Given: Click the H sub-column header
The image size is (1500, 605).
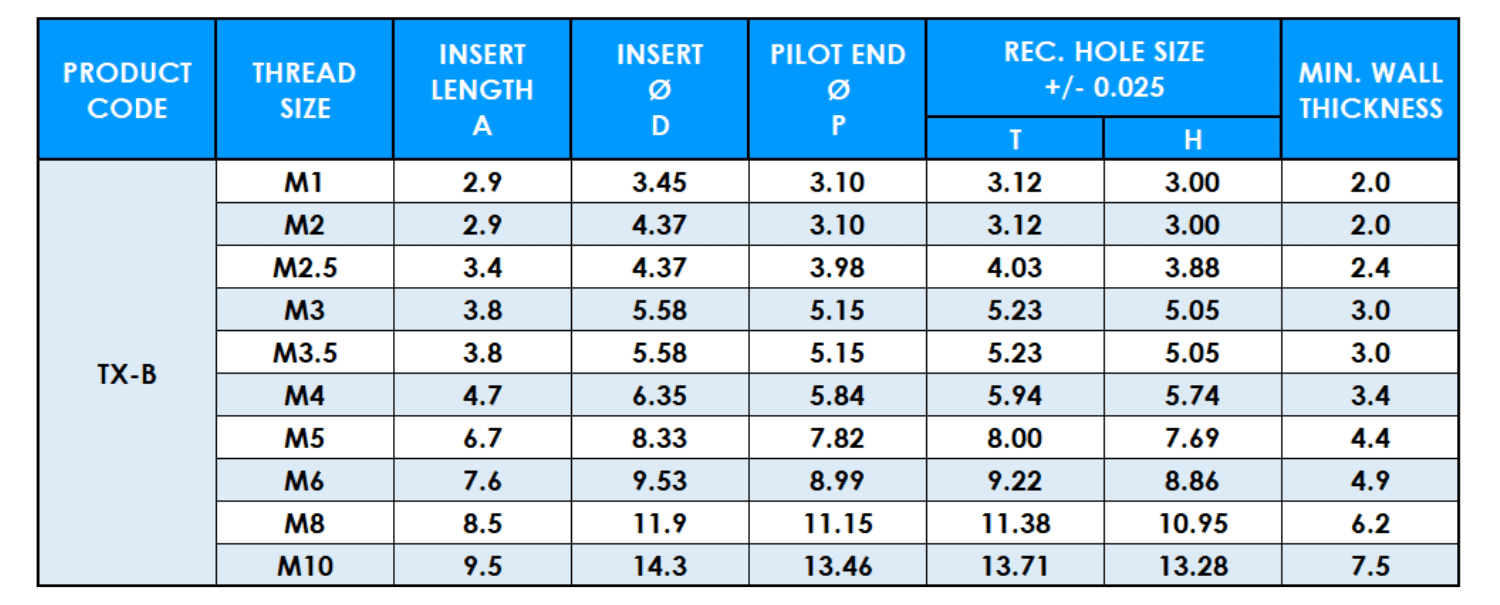Looking at the screenshot, I should (1192, 140).
